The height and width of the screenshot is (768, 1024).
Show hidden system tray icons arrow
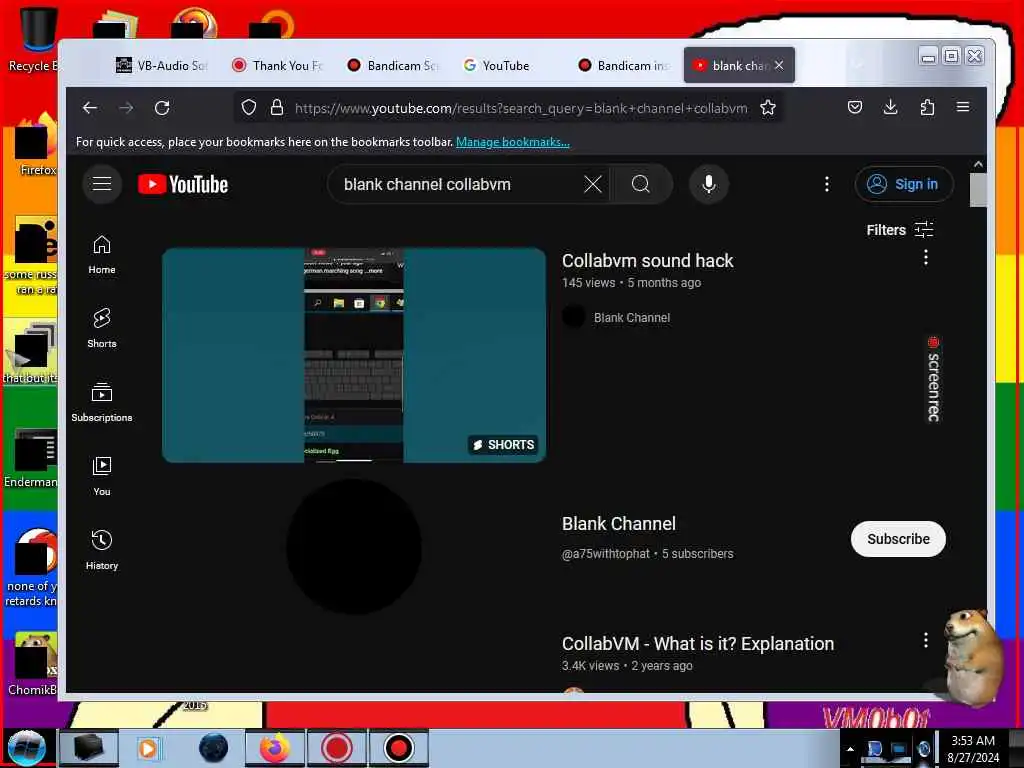(850, 748)
